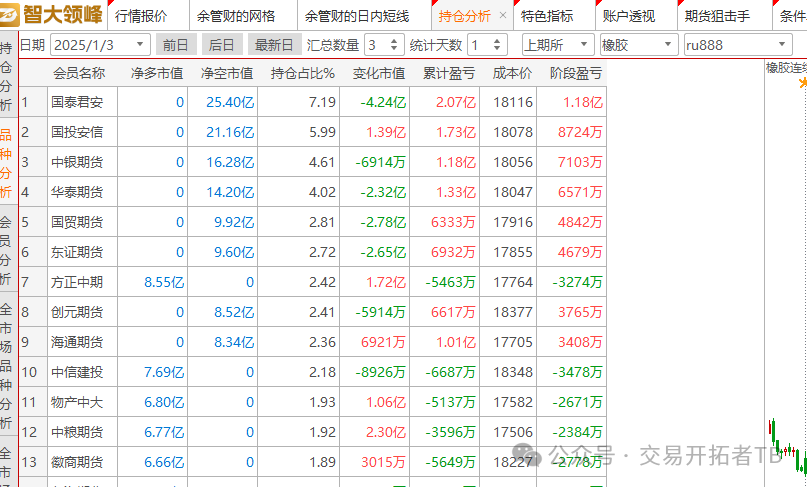
Task: Click 变化市值 value 6921万
Action: tap(383, 342)
